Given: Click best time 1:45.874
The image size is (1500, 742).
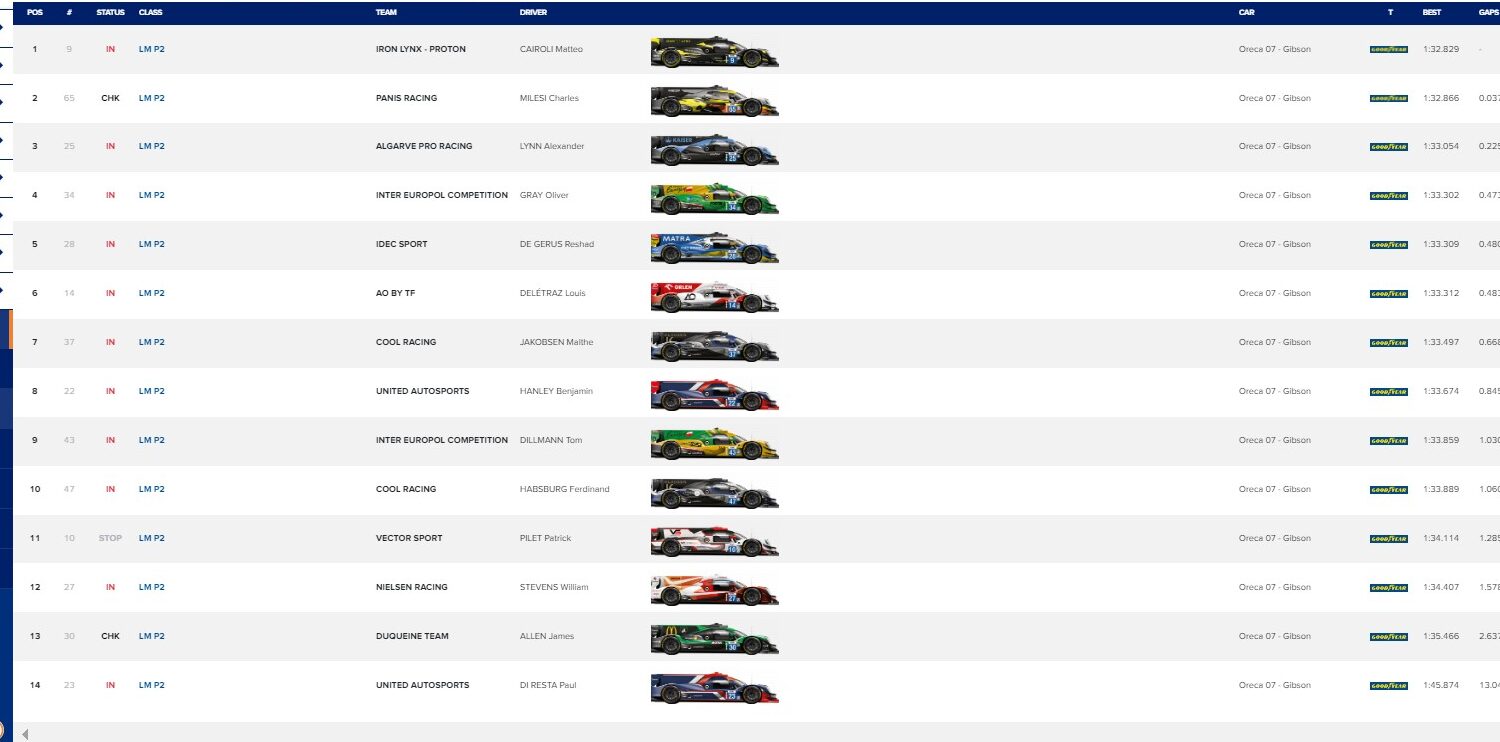Looking at the screenshot, I should (1439, 685).
